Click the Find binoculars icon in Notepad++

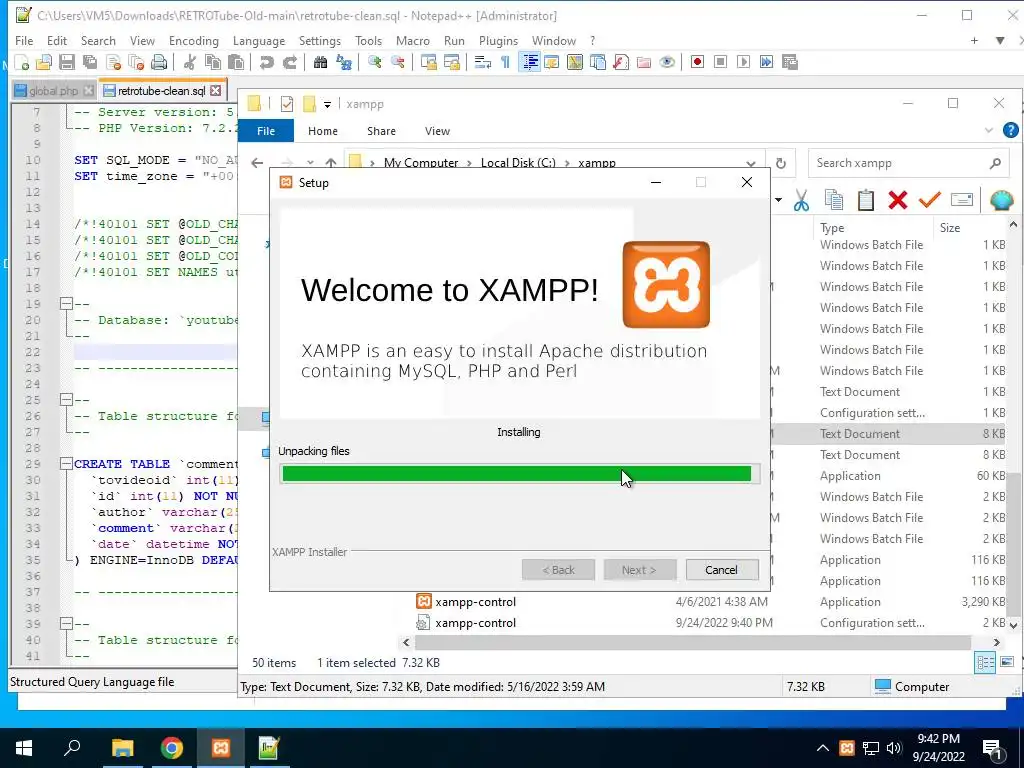[x=320, y=63]
